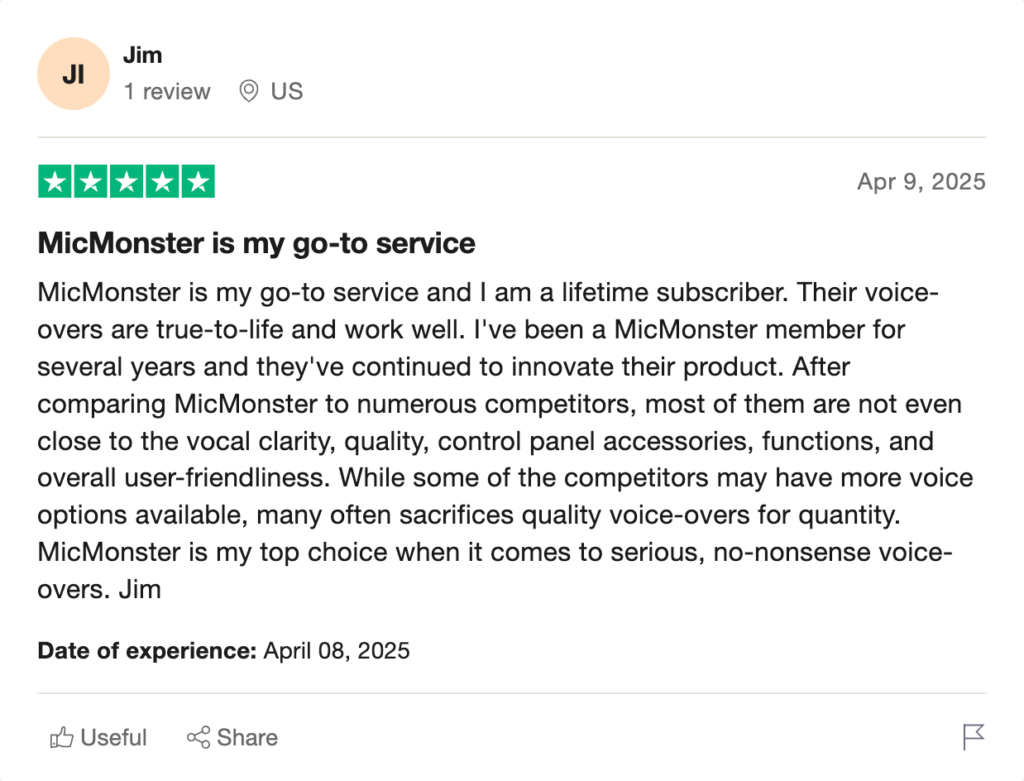Click the April 08, 2025 experience date

pos(337,651)
